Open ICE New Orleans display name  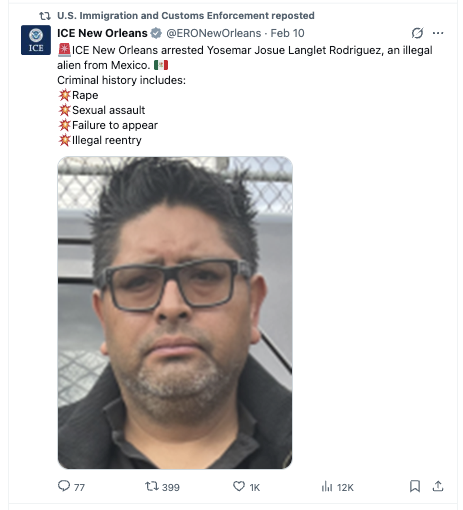(102, 33)
